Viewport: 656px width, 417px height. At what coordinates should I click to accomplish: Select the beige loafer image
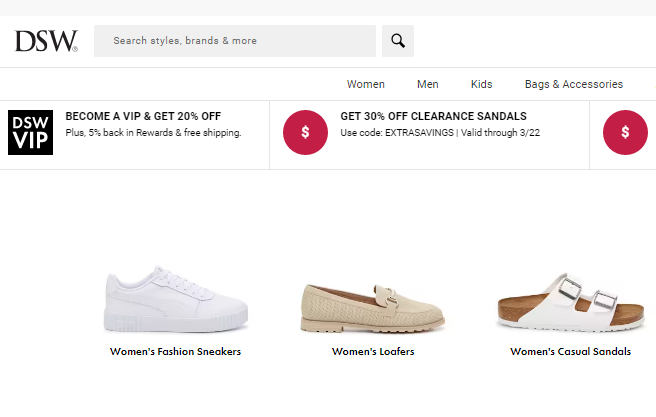coord(373,308)
